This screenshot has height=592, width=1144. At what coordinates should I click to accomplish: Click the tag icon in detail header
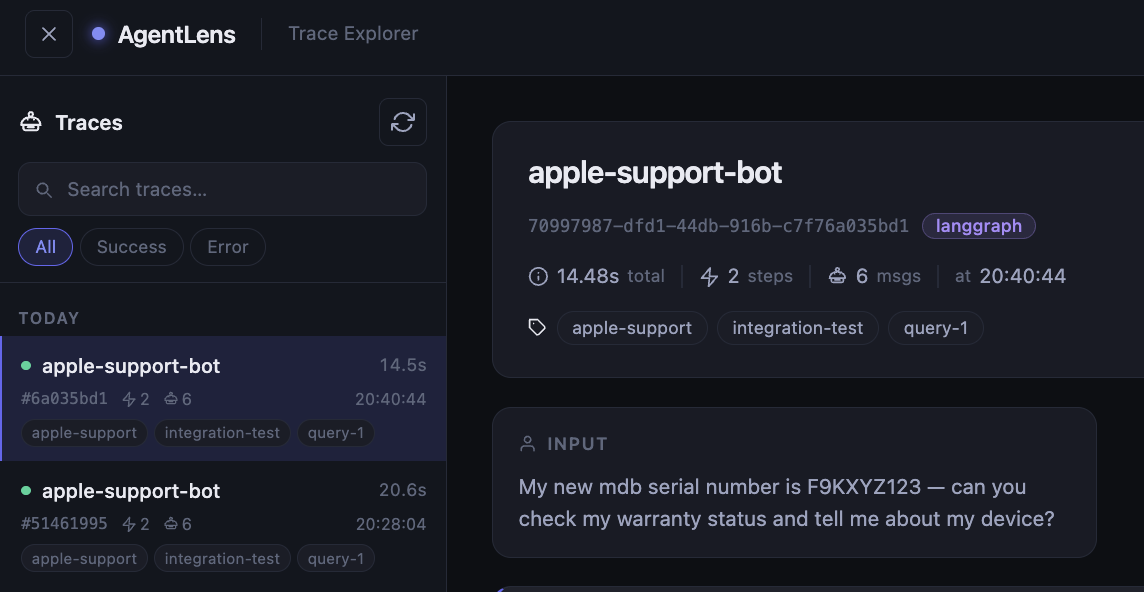(537, 328)
